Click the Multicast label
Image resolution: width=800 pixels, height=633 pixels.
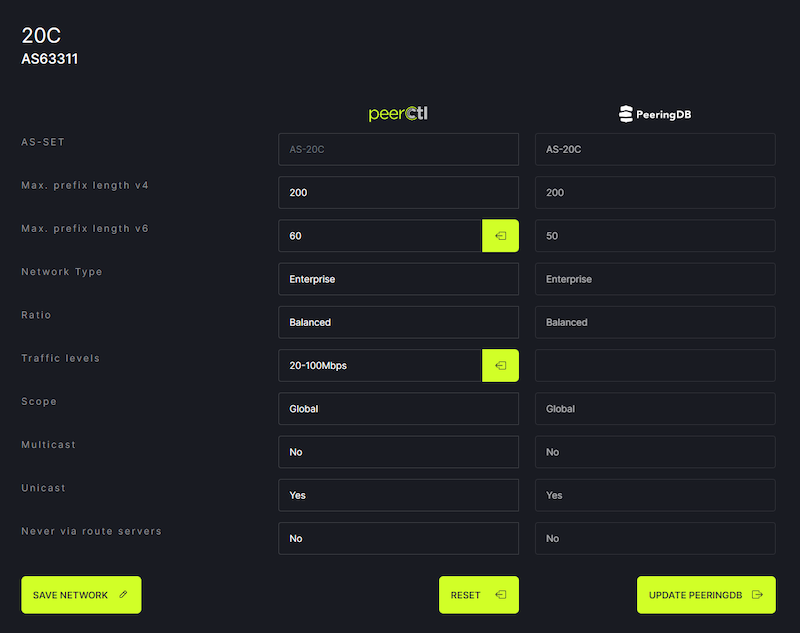48,445
